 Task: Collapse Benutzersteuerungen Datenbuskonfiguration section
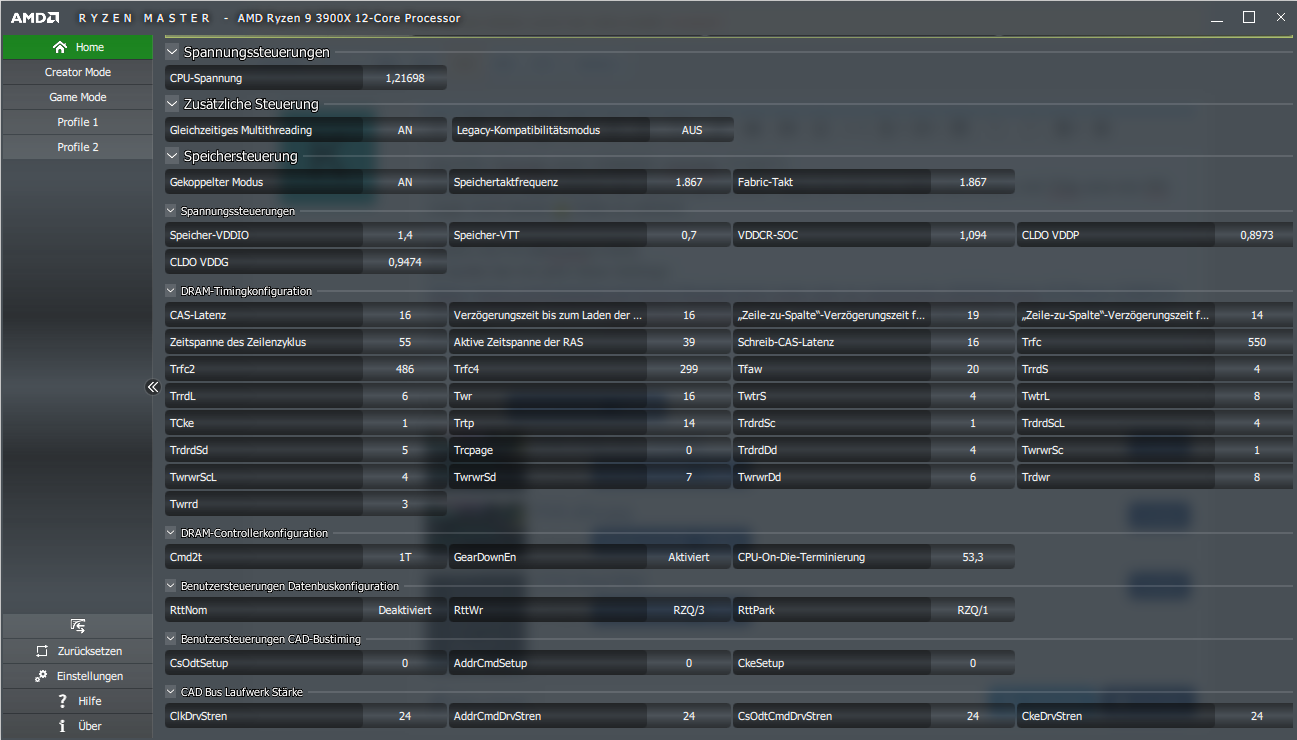[171, 586]
